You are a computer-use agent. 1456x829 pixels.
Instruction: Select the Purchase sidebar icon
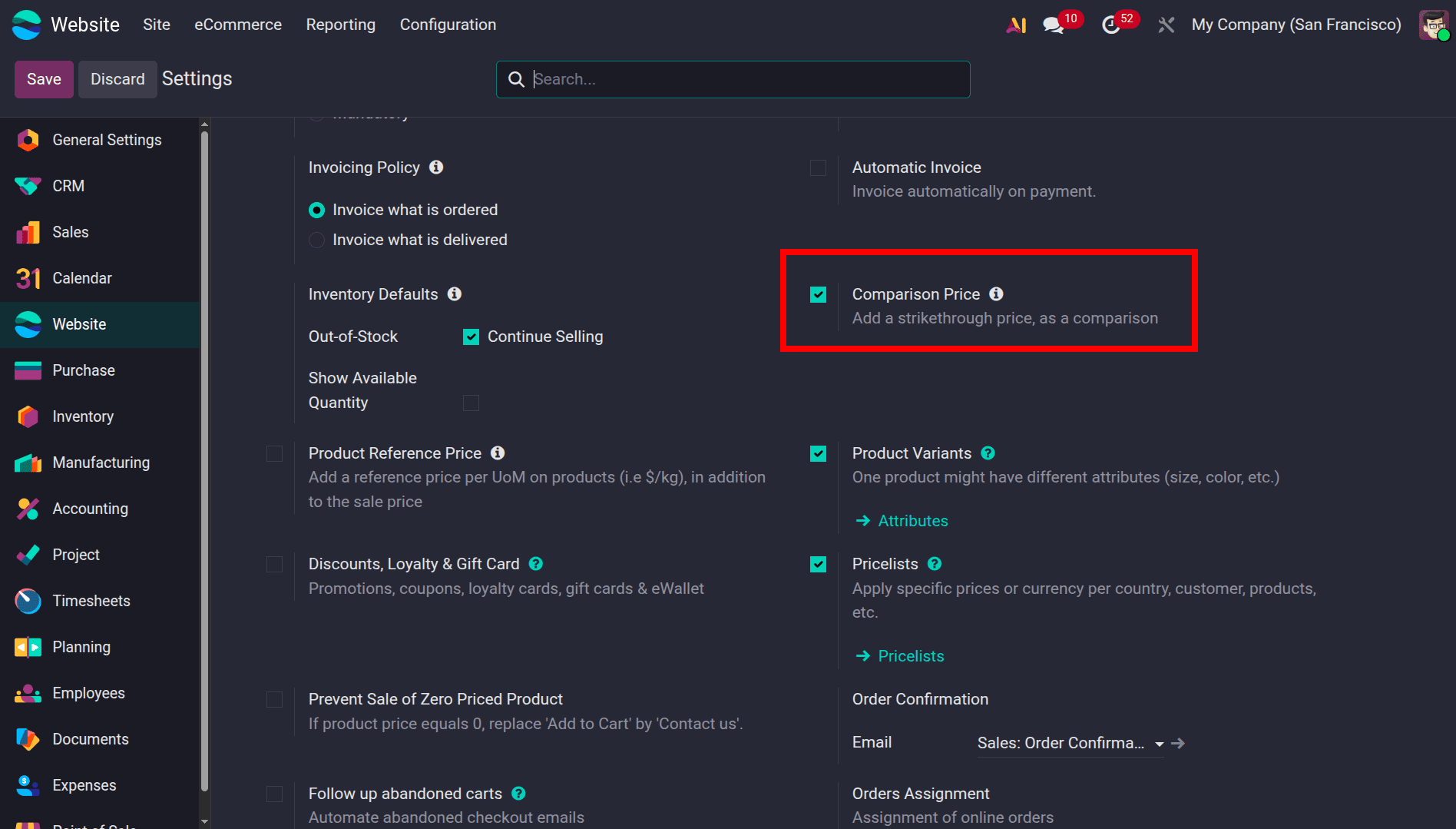coord(28,370)
